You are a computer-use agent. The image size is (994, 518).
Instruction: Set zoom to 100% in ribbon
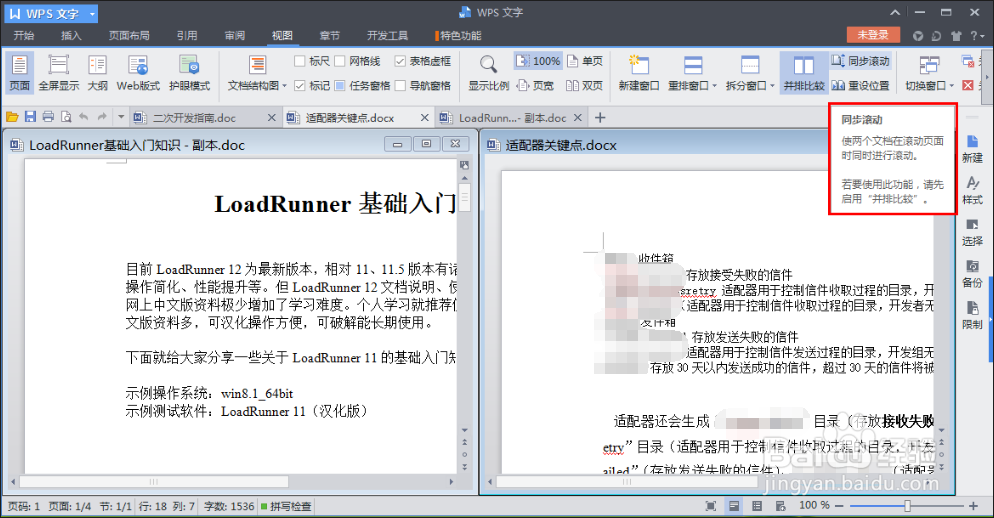click(538, 61)
